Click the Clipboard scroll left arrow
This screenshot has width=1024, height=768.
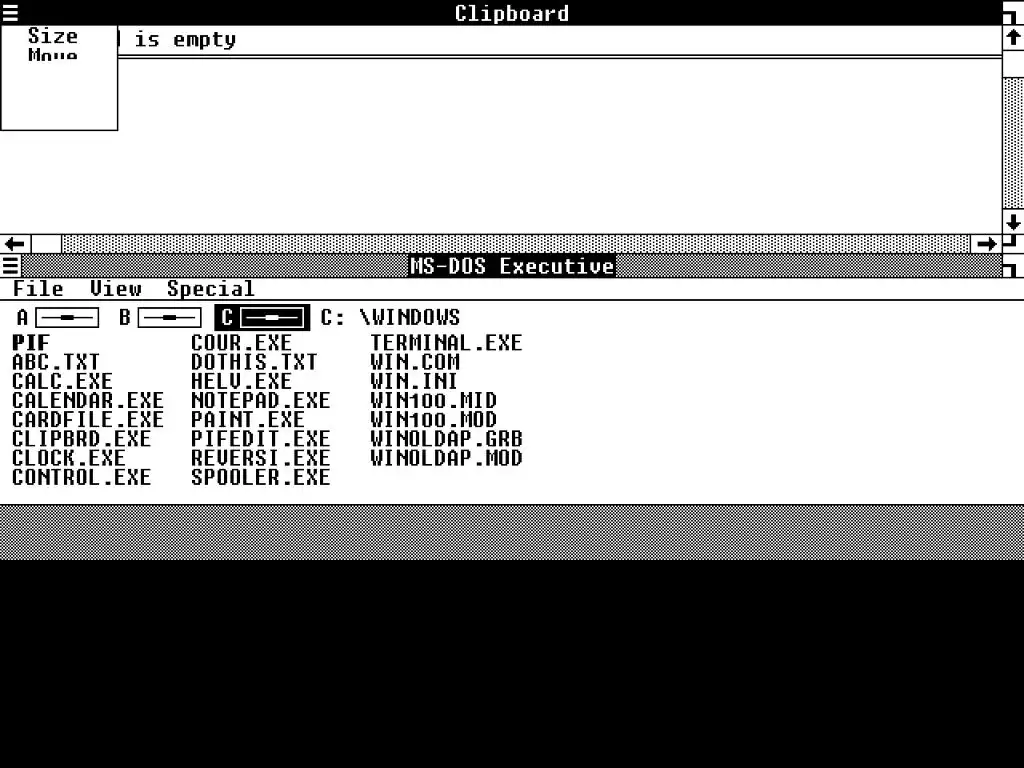tap(15, 244)
